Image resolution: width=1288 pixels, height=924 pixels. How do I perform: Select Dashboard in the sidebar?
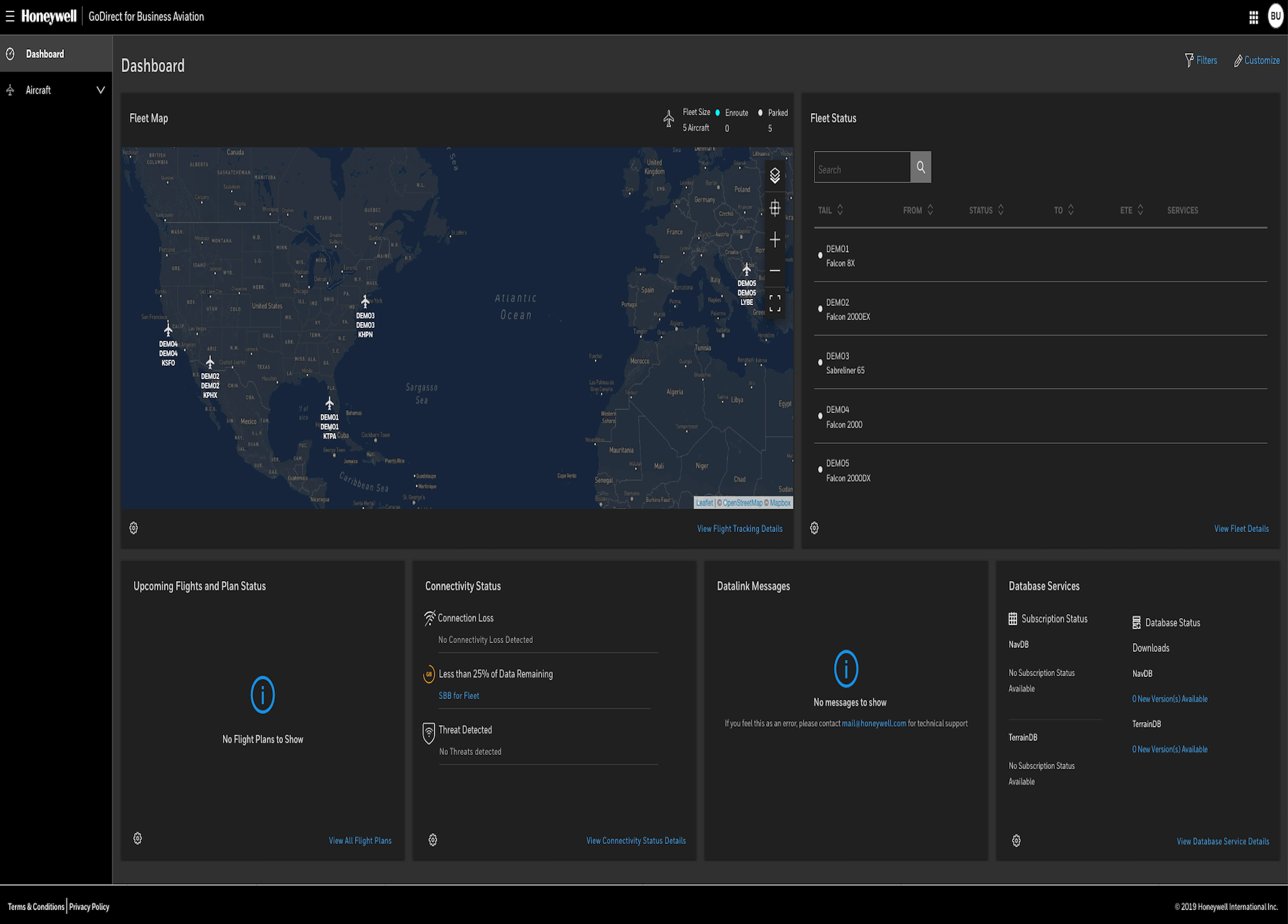pyautogui.click(x=45, y=54)
